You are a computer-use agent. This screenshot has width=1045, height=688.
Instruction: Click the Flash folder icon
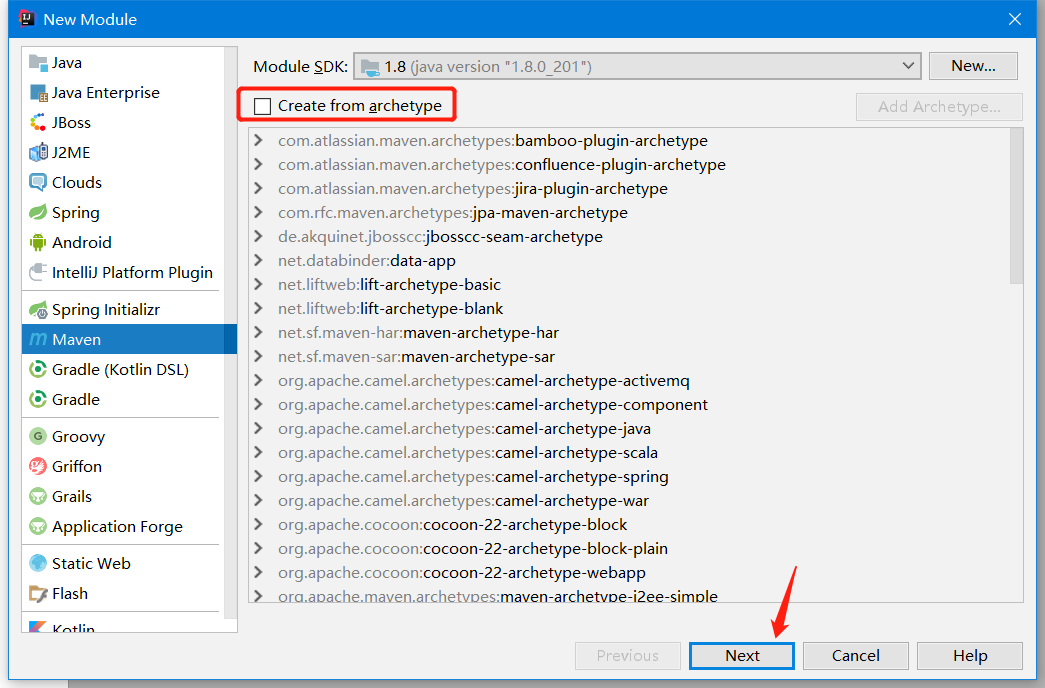click(x=38, y=593)
